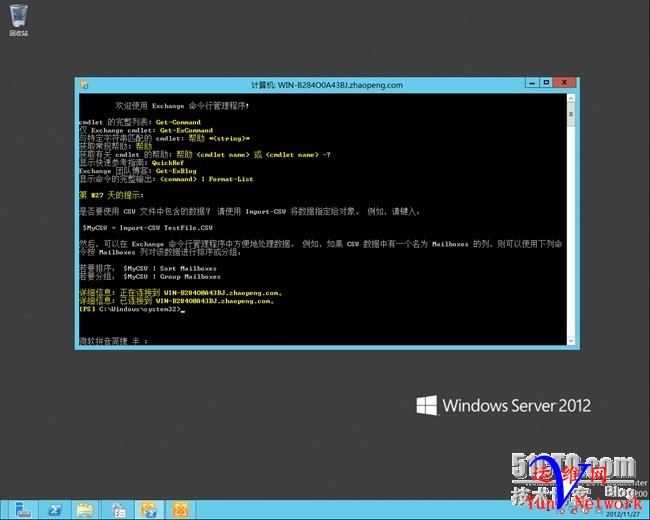Click the Format-List text
650x520 pixels.
(230, 179)
